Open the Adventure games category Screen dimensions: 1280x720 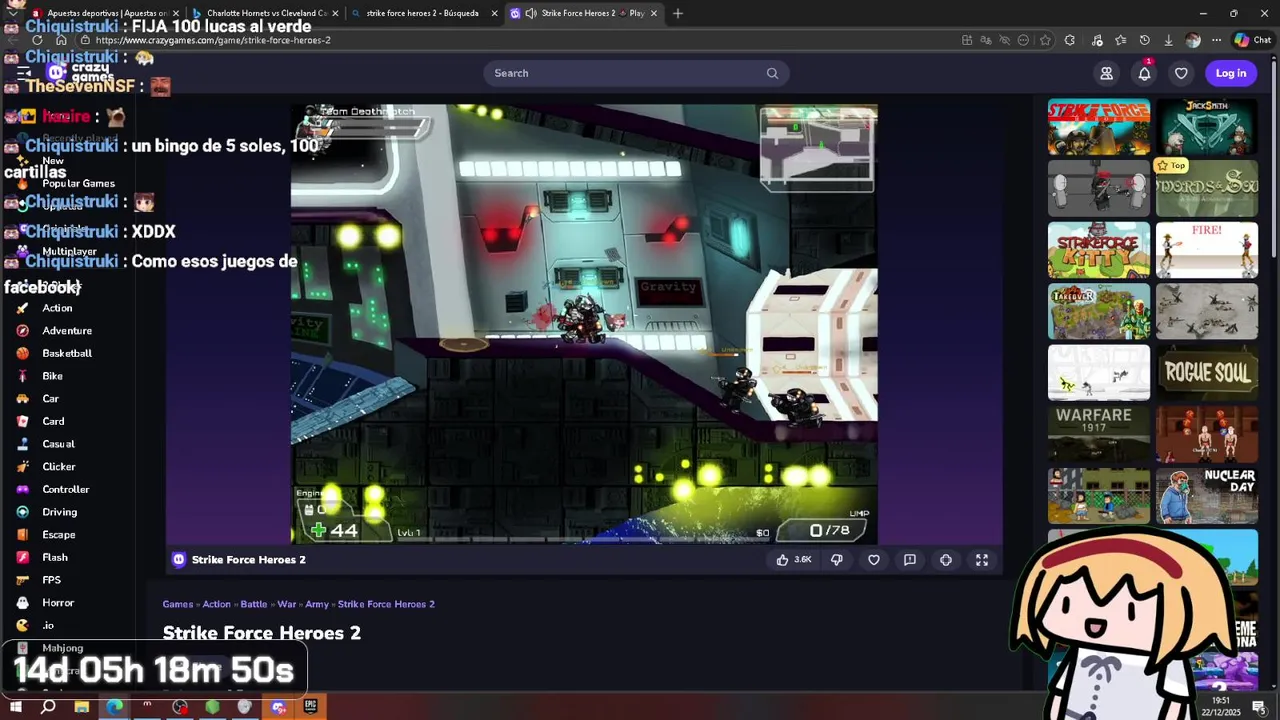point(67,331)
